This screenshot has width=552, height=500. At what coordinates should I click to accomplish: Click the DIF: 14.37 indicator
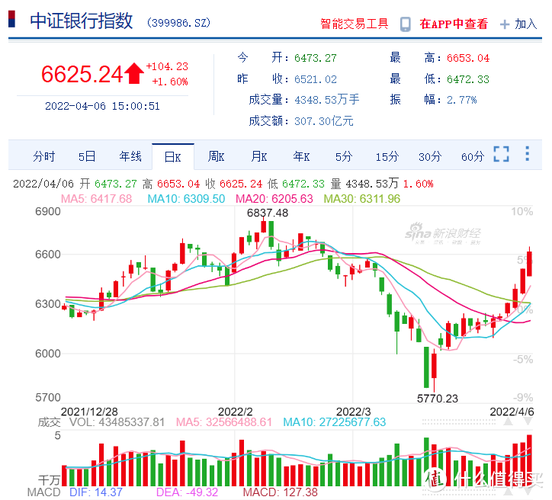click(96, 492)
